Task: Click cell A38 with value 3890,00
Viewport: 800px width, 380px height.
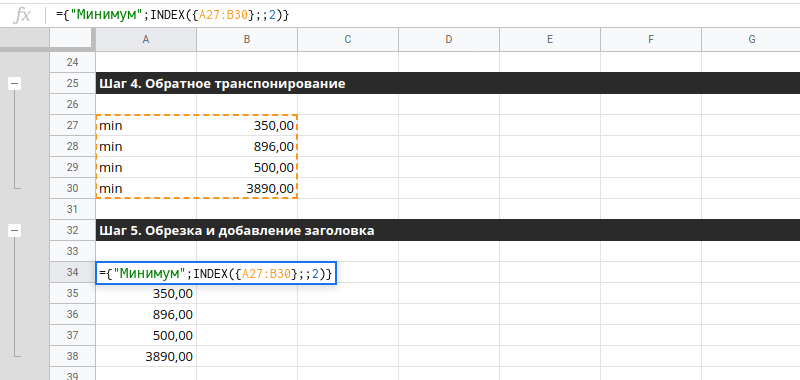Action: click(x=146, y=356)
